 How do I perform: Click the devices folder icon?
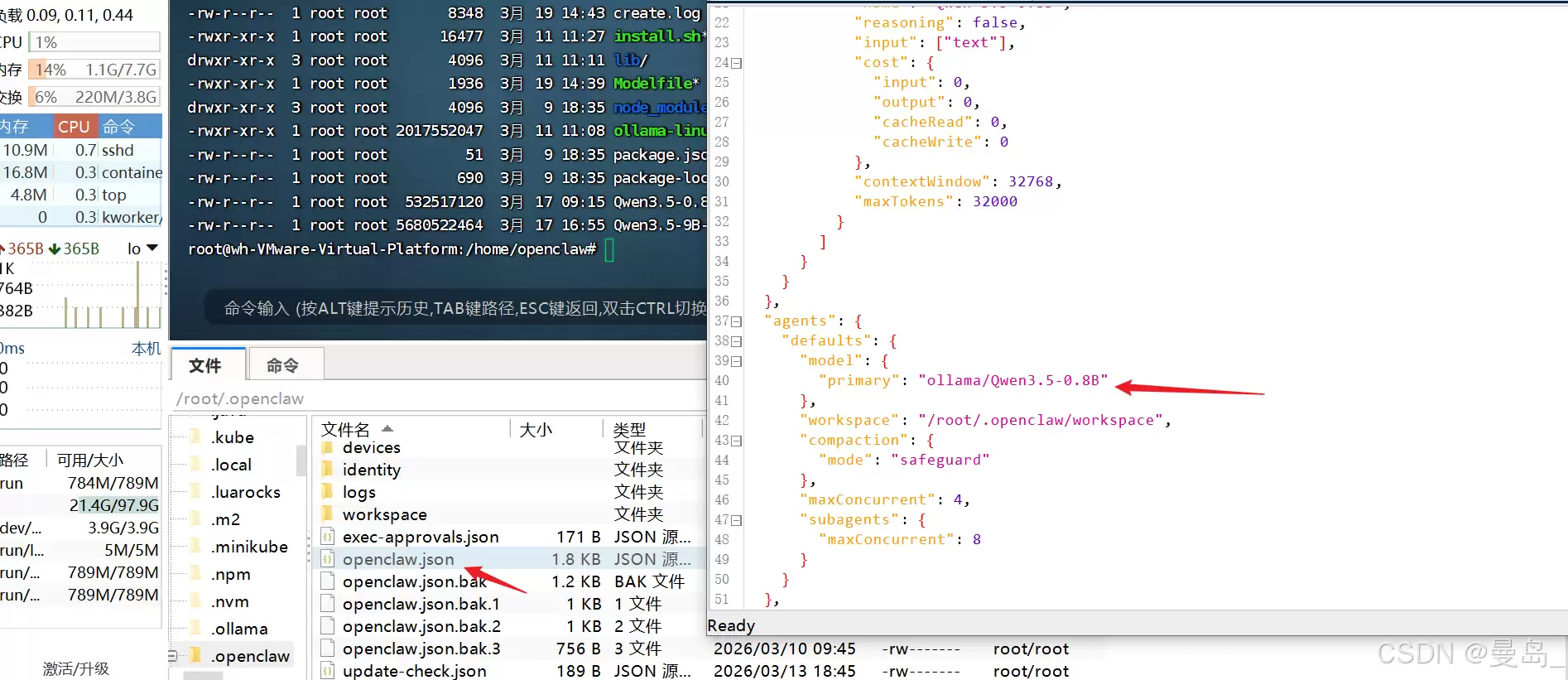(x=328, y=447)
